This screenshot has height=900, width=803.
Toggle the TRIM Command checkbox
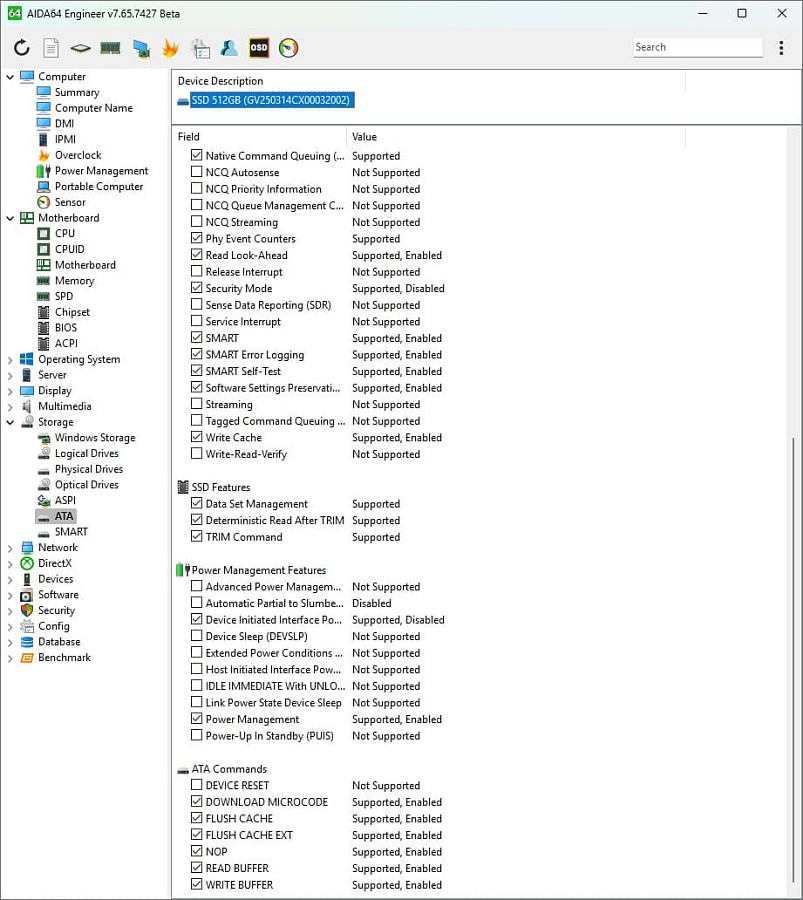(196, 536)
